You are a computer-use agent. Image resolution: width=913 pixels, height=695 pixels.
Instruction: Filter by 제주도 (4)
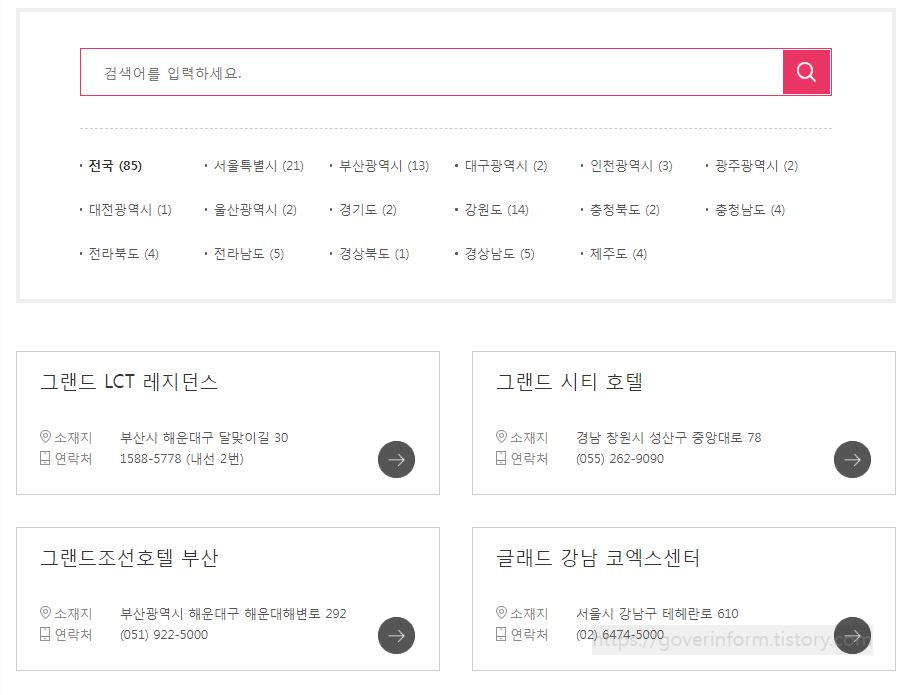(618, 254)
